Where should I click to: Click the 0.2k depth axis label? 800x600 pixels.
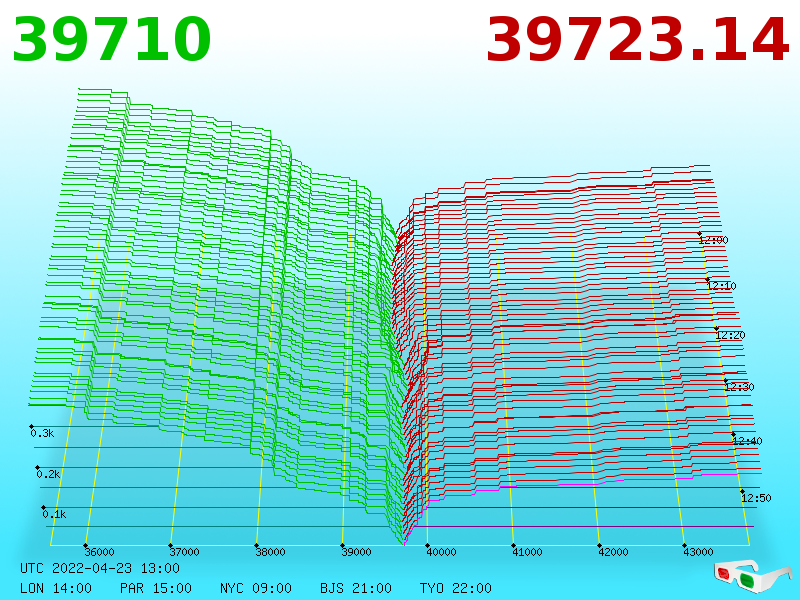tap(48, 474)
